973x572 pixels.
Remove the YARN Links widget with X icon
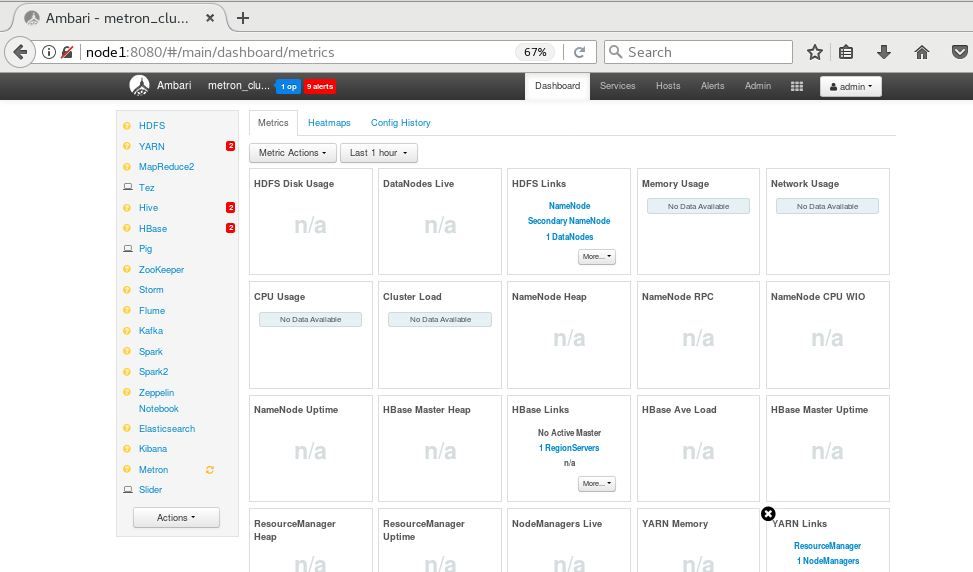(x=768, y=514)
